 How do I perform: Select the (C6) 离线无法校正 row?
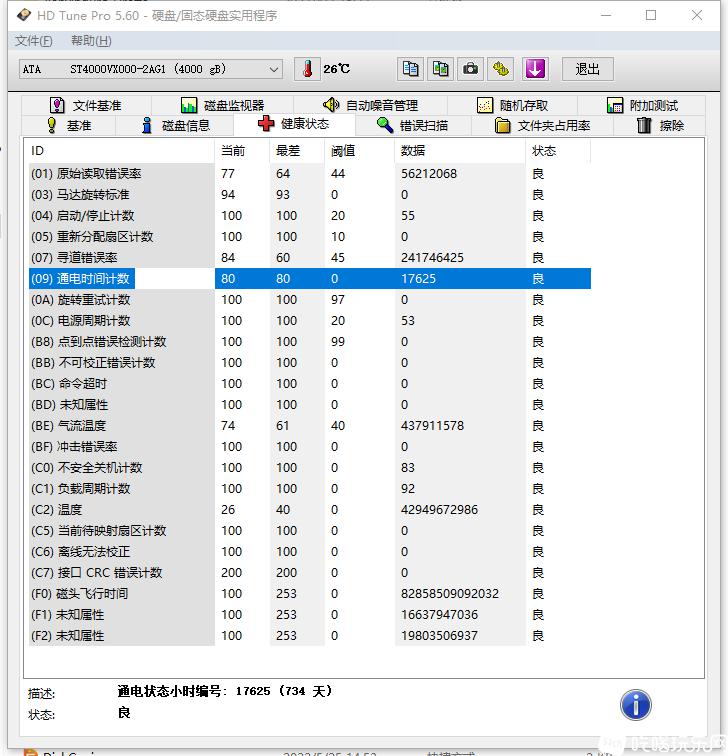[x=310, y=552]
